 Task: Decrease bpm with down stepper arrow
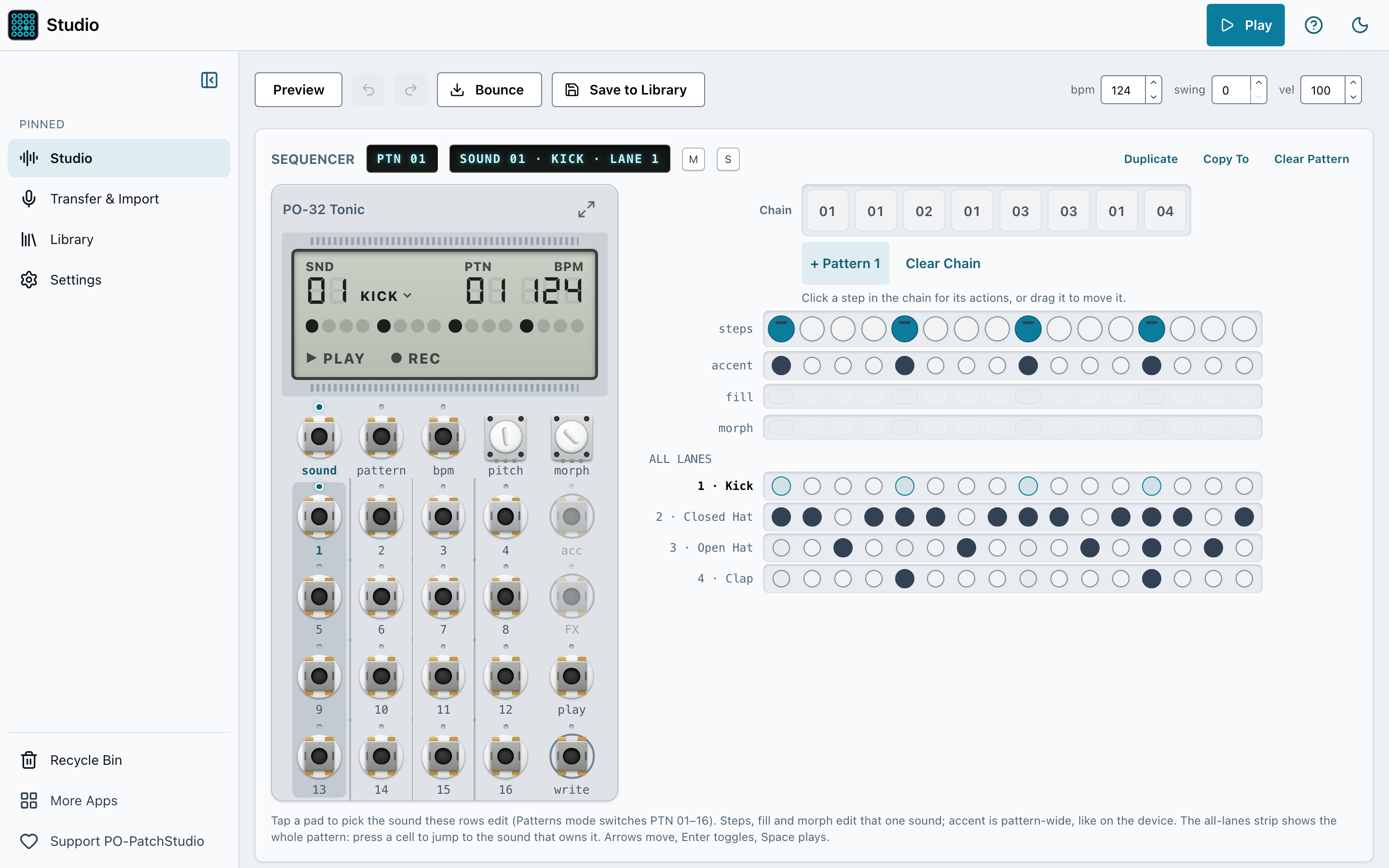(1153, 97)
